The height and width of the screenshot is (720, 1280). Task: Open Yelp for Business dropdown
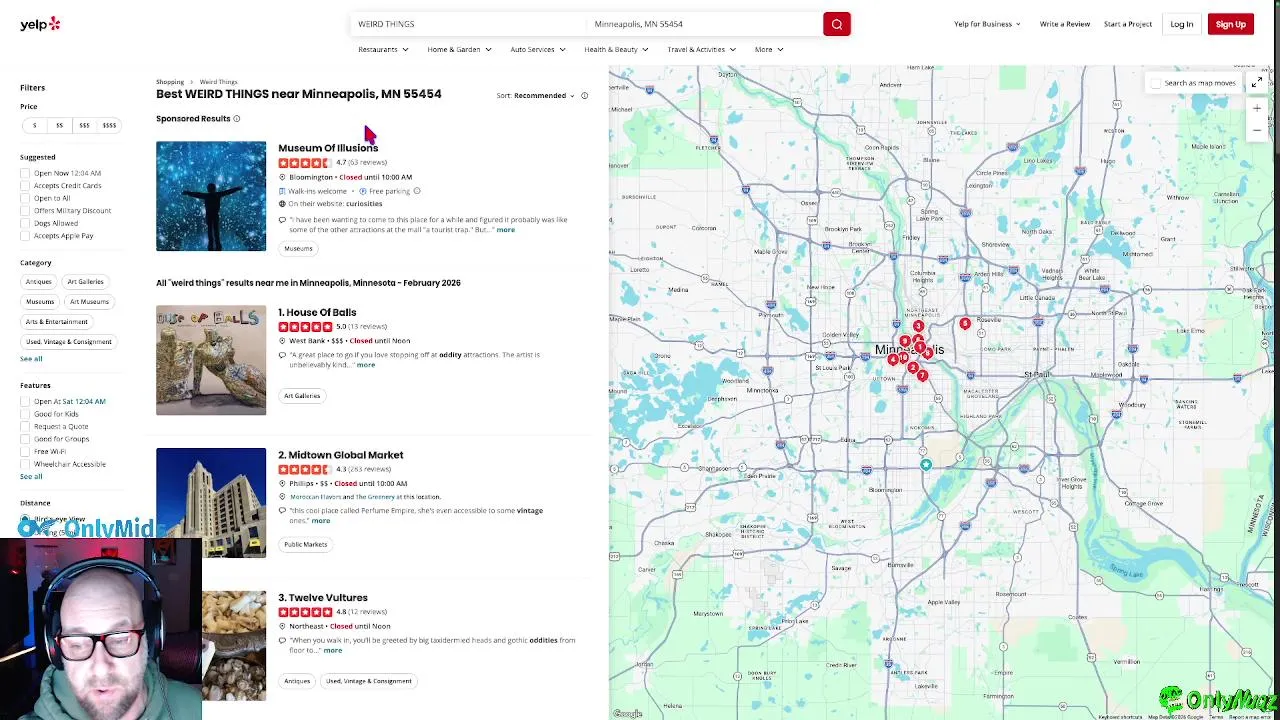987,24
